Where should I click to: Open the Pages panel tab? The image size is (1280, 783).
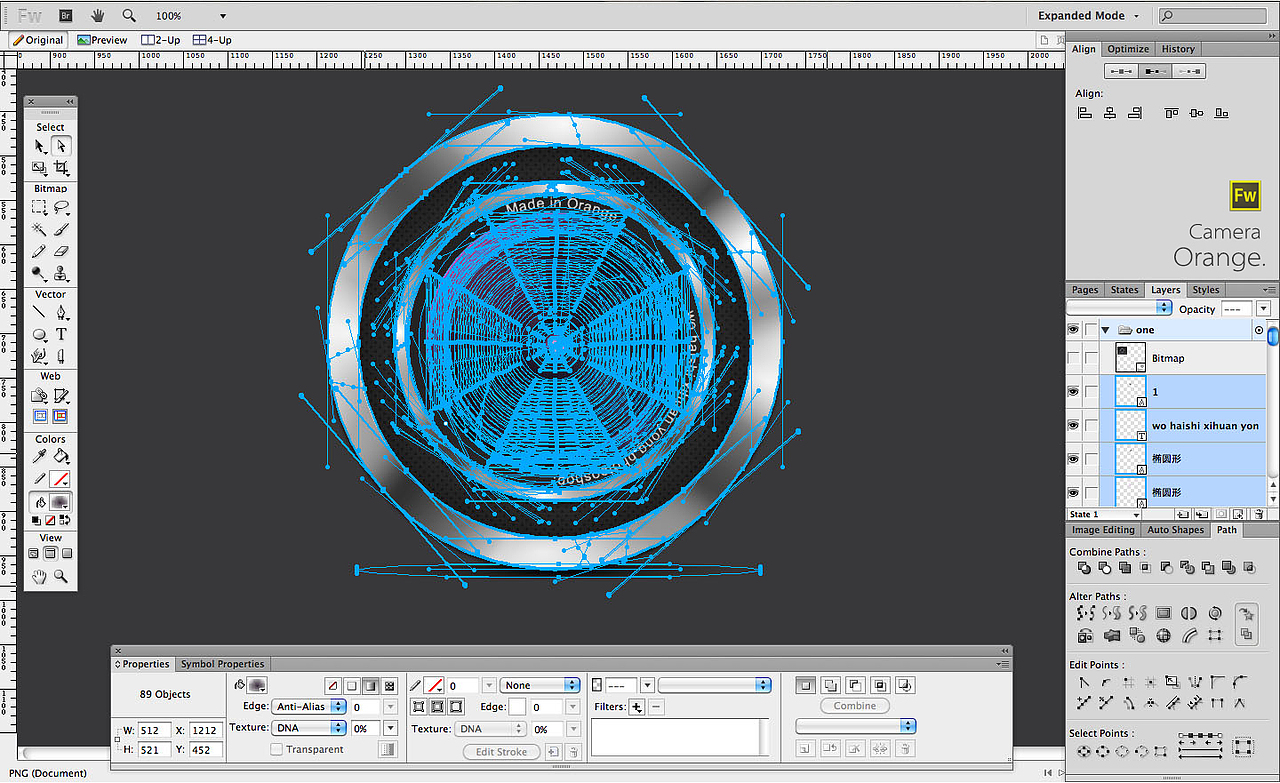1085,290
